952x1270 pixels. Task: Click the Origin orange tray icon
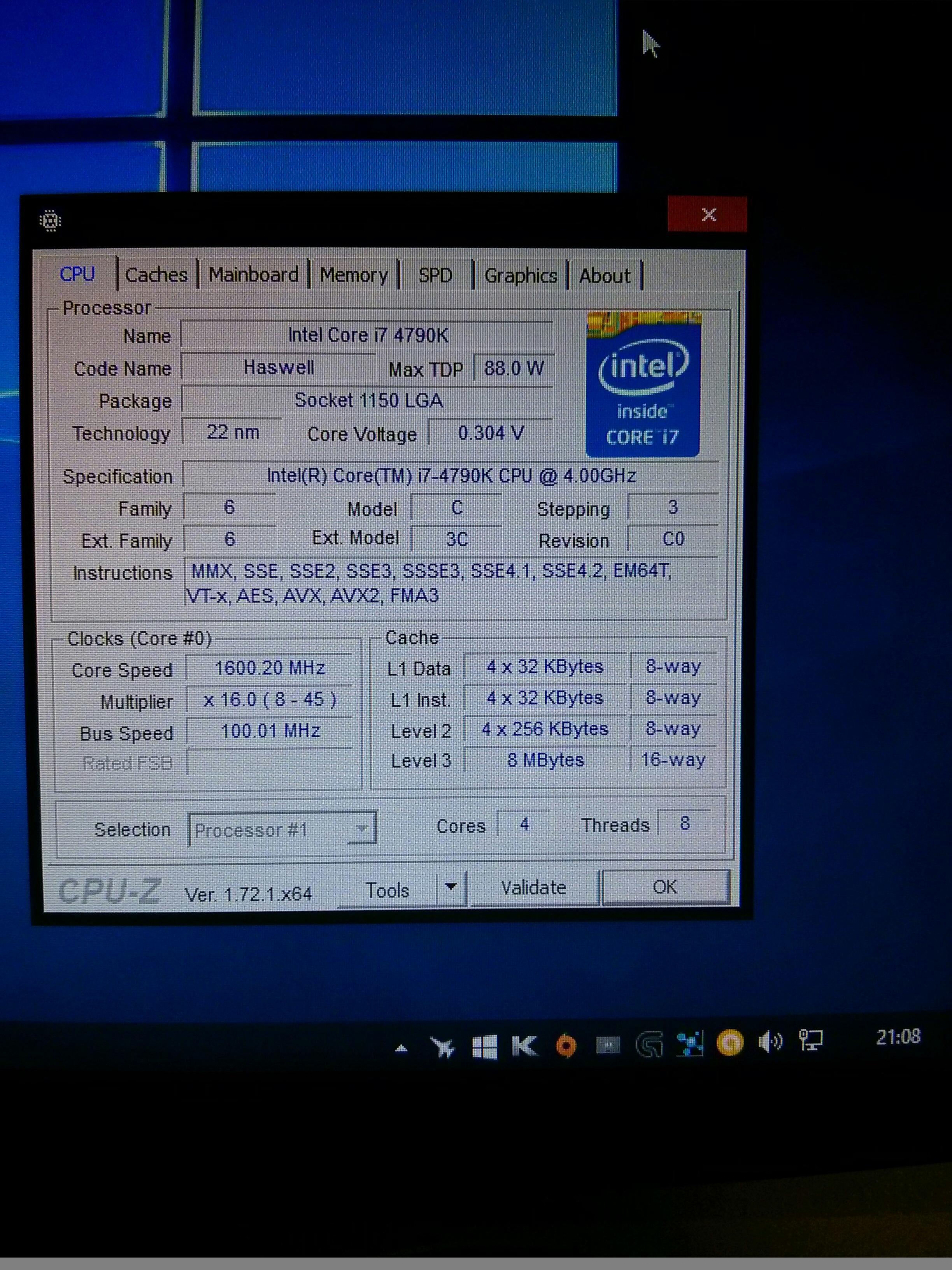click(566, 1045)
